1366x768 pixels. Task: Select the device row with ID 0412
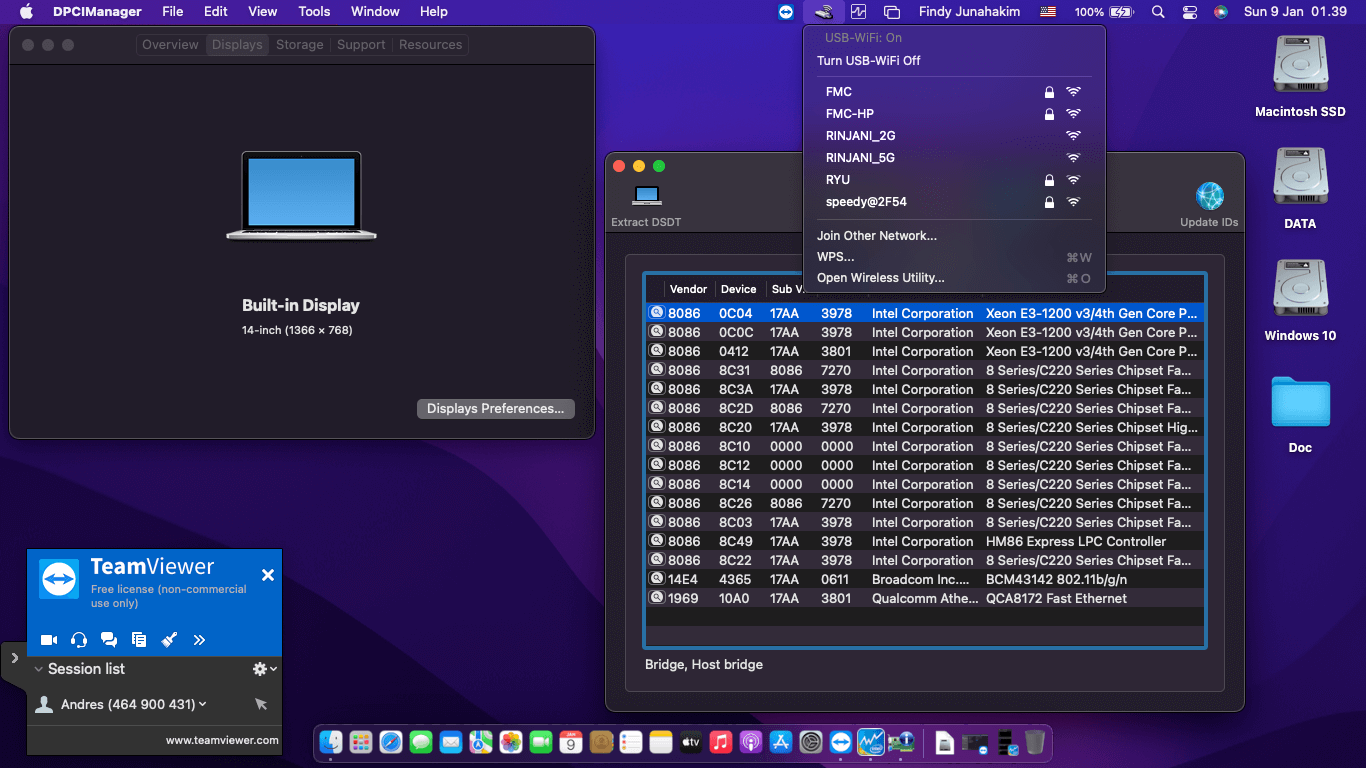(926, 352)
